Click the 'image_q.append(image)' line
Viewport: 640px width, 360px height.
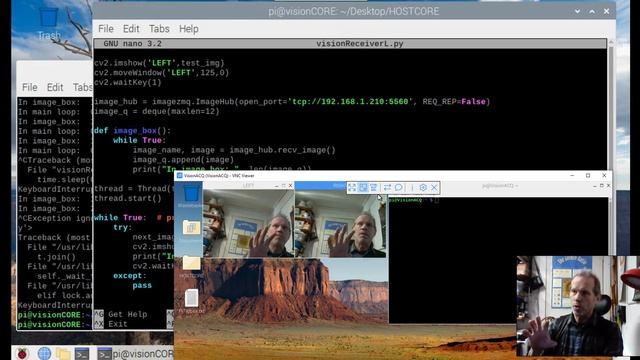(183, 160)
